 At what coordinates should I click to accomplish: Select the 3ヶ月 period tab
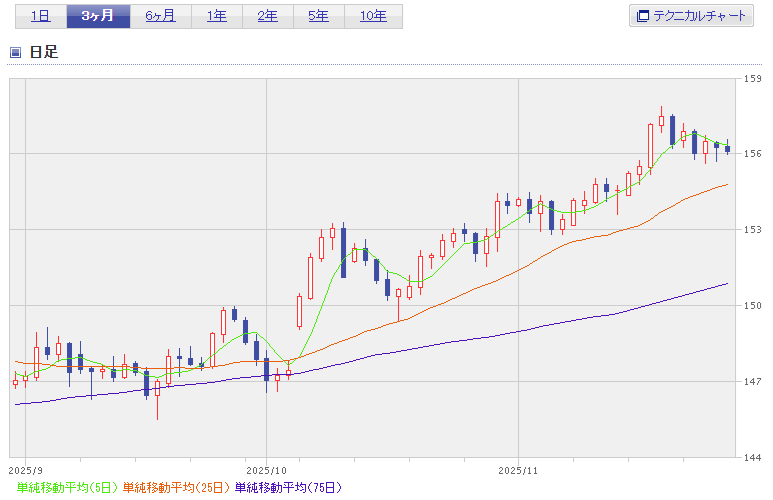point(98,16)
